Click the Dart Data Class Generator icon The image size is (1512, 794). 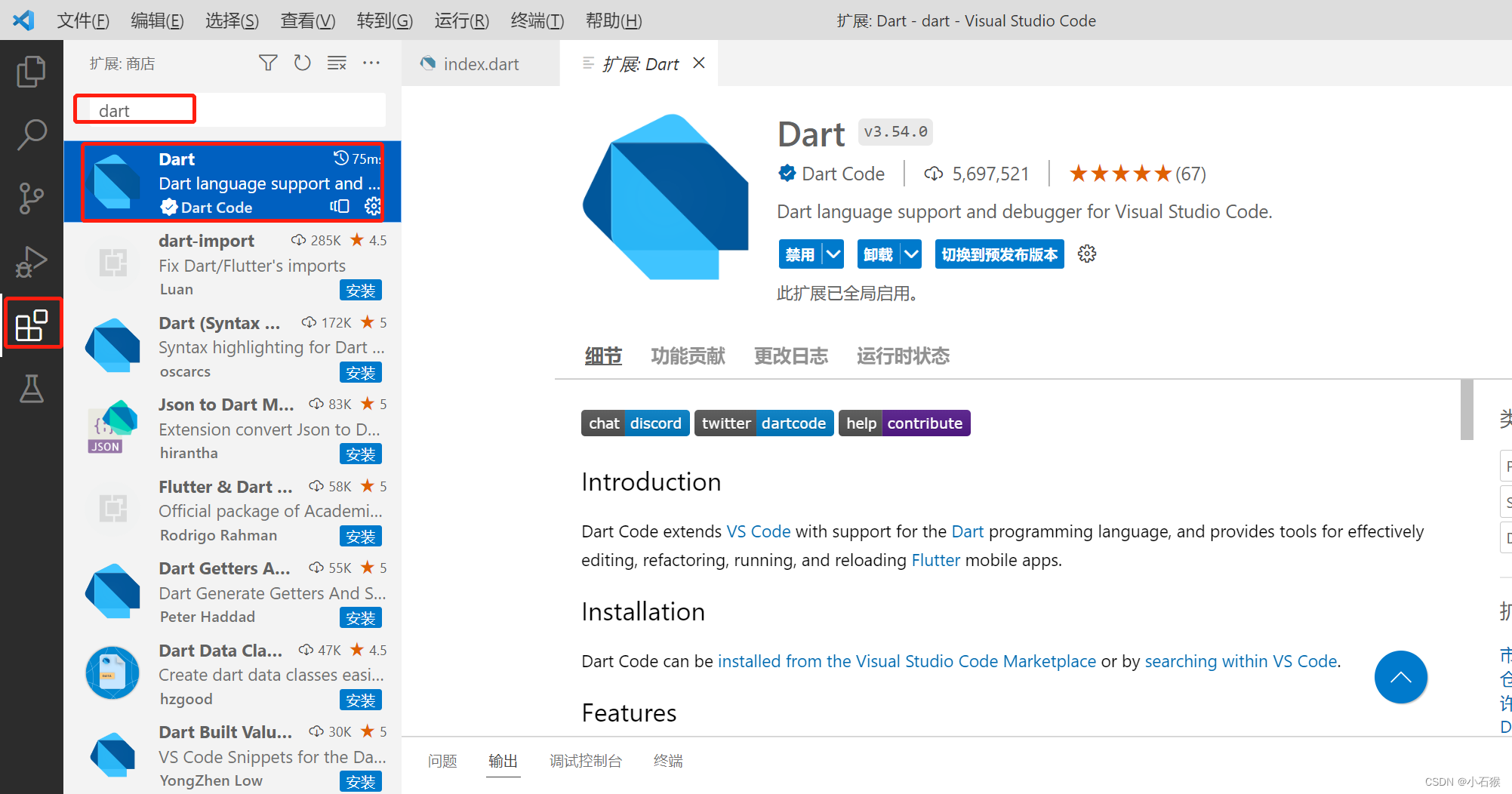[x=112, y=672]
